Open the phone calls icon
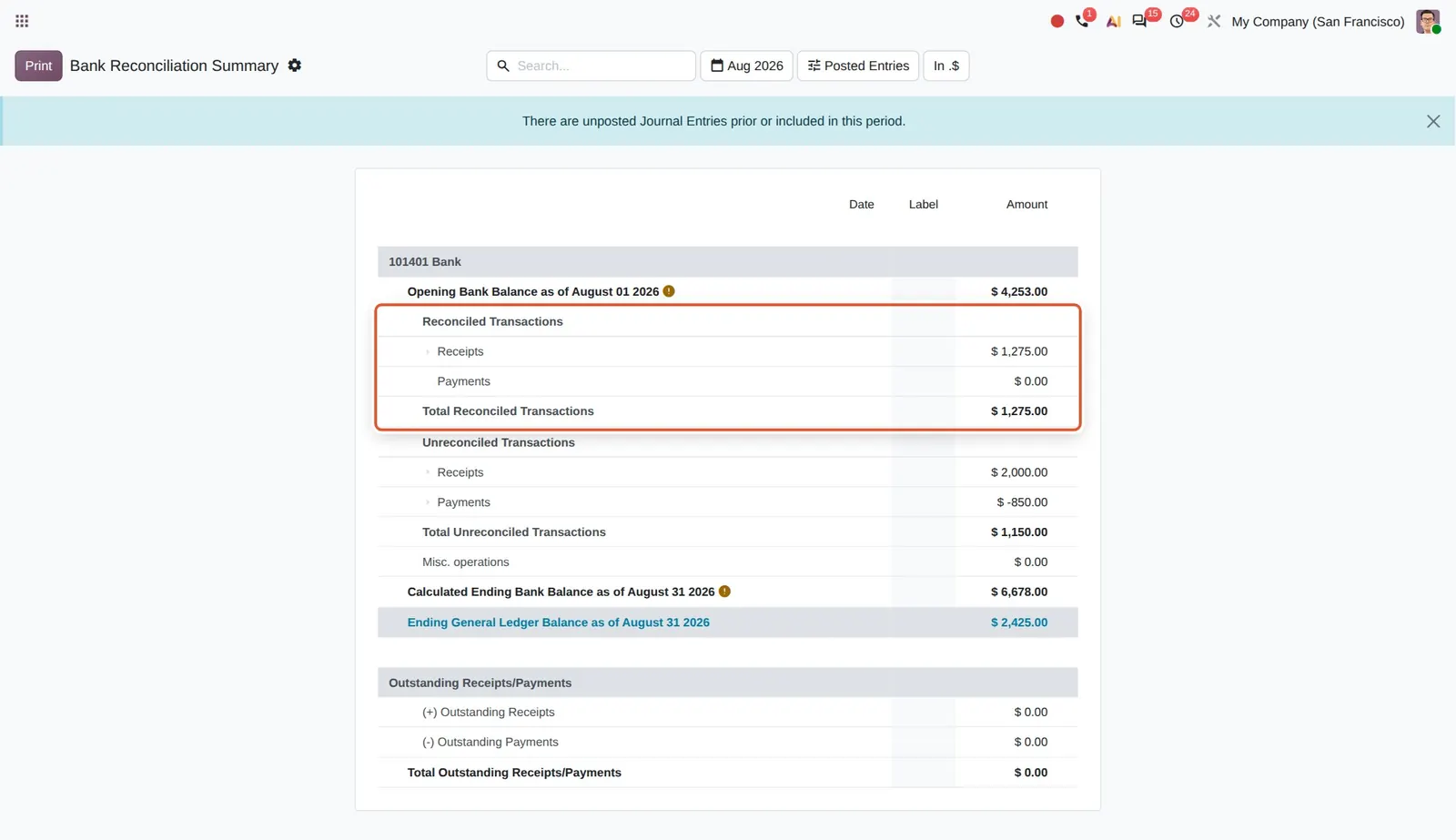 (1082, 21)
